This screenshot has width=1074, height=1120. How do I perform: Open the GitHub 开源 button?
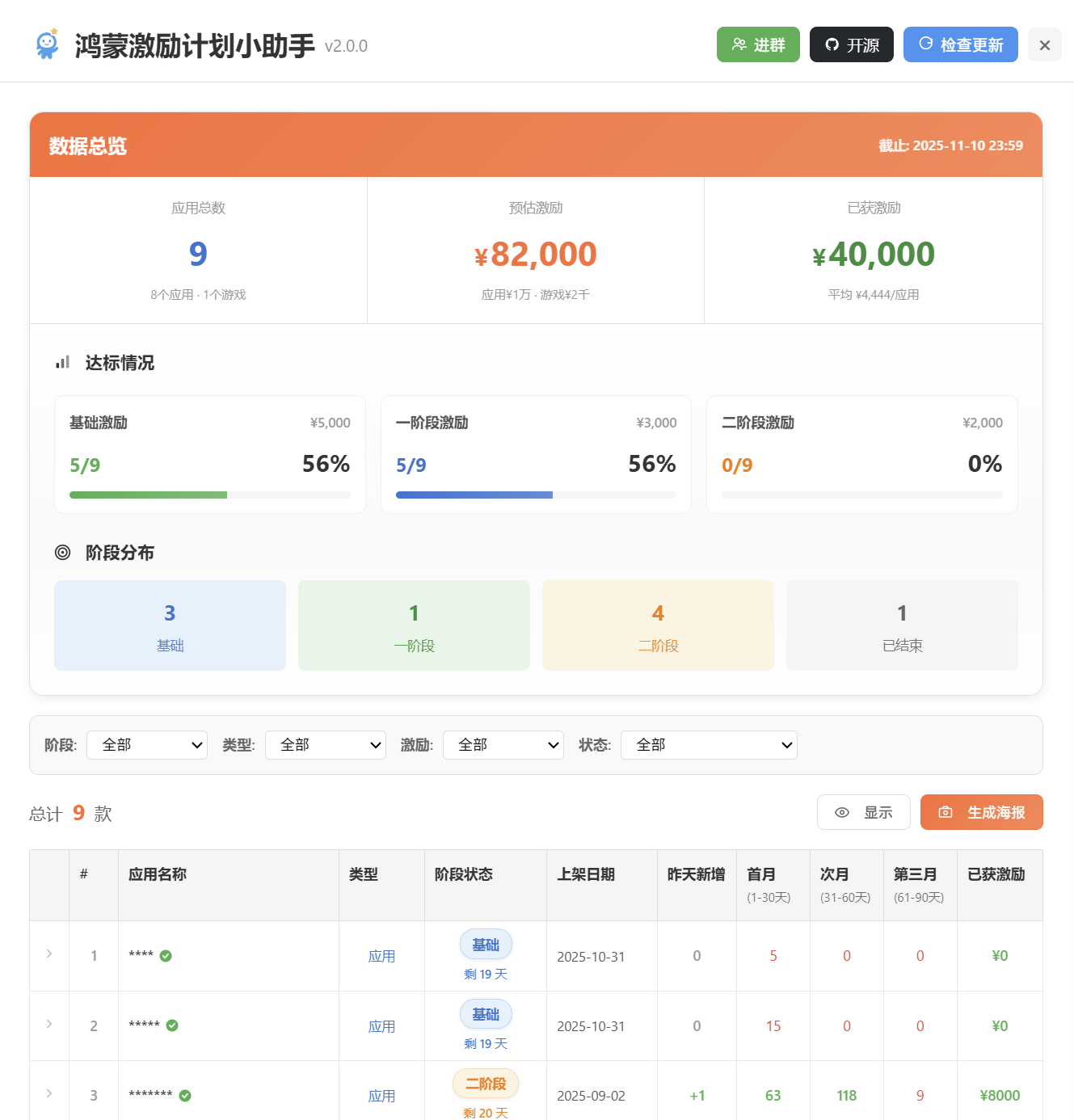pos(851,44)
